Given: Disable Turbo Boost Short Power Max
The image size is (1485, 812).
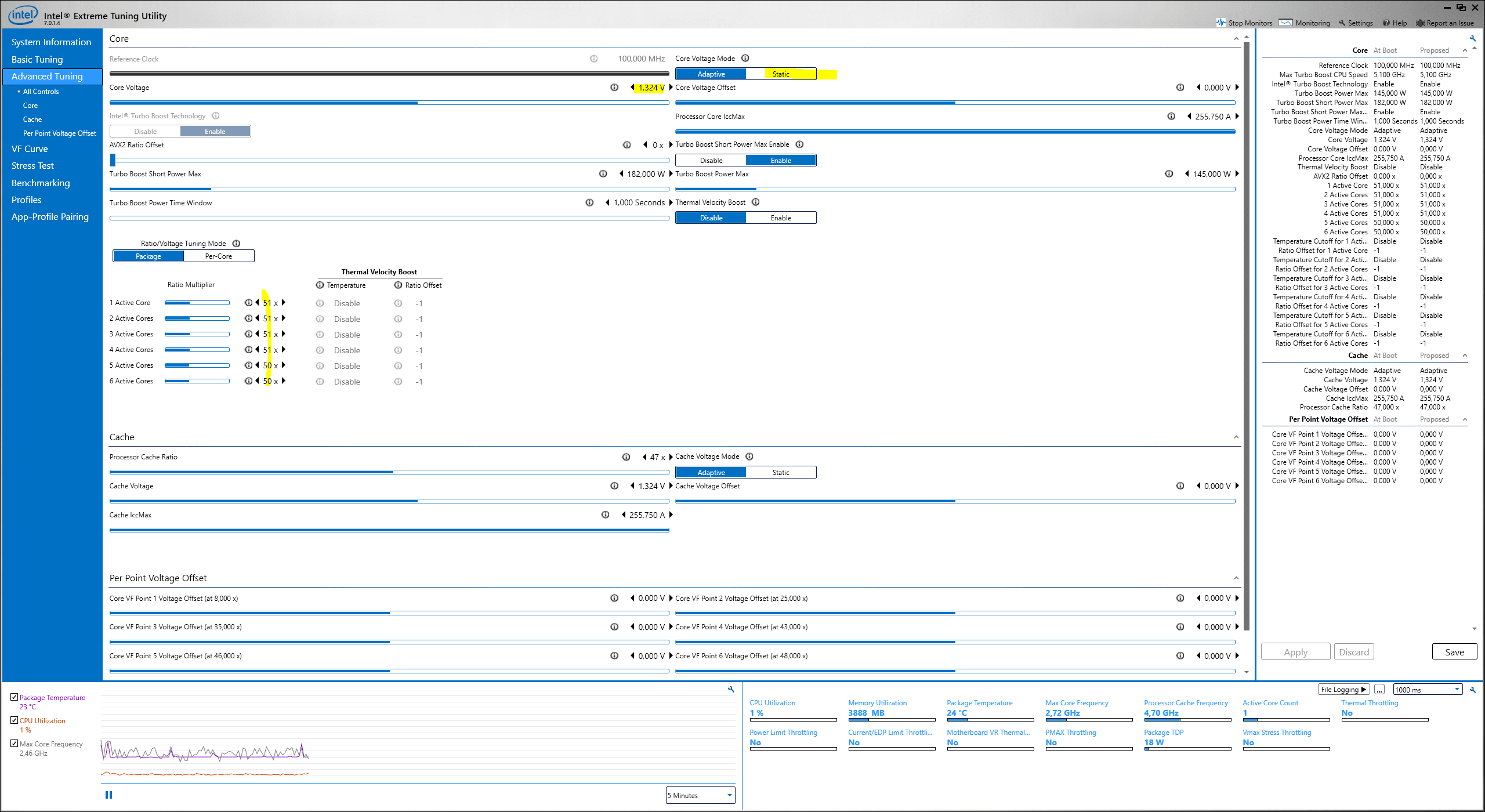Looking at the screenshot, I should click(x=711, y=161).
